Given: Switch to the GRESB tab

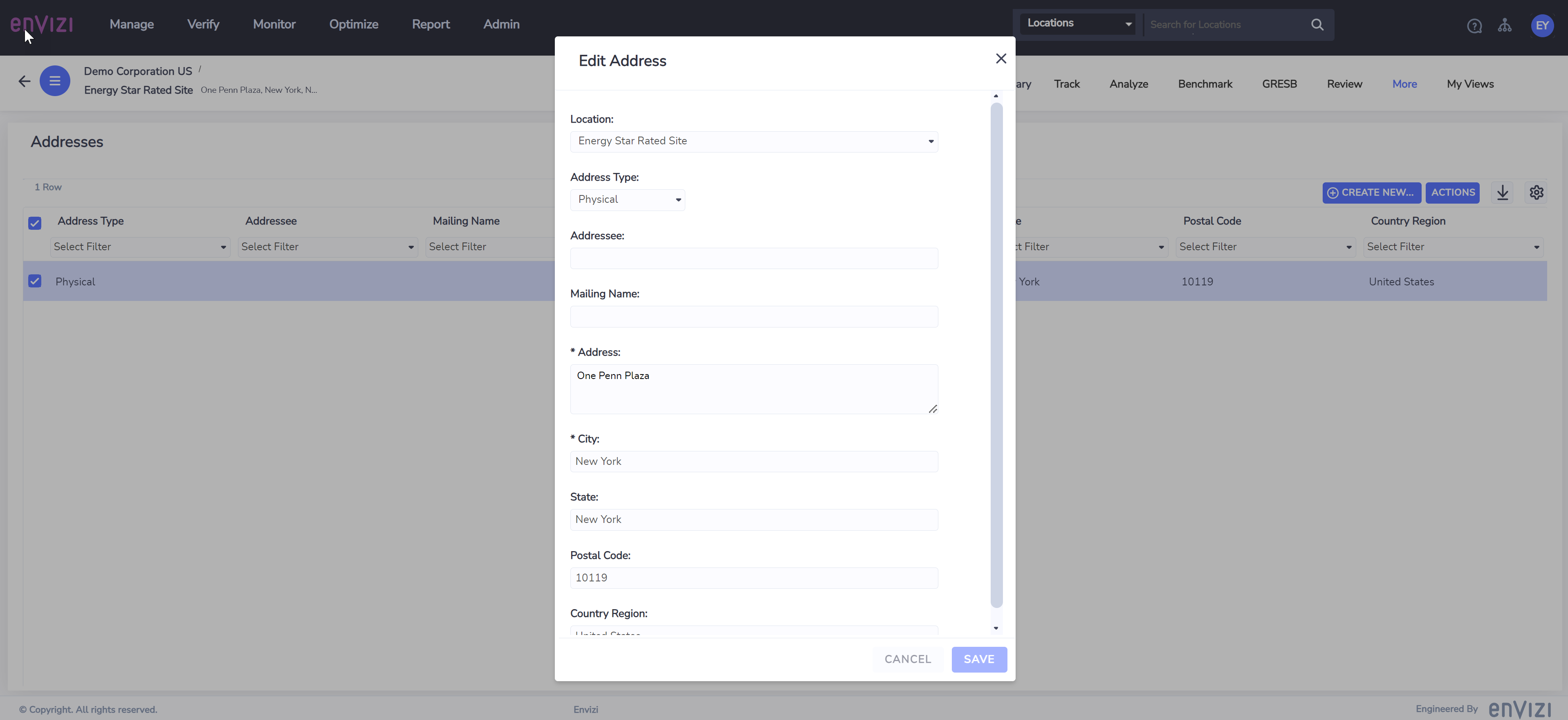Looking at the screenshot, I should (1279, 84).
